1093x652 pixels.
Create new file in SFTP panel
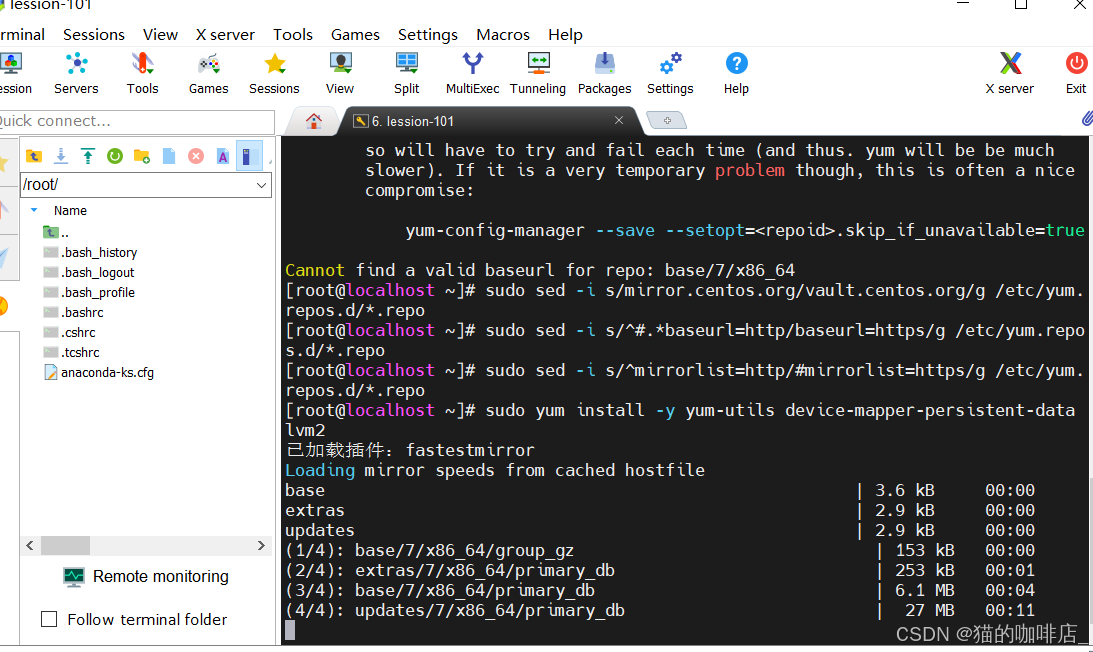click(x=169, y=156)
